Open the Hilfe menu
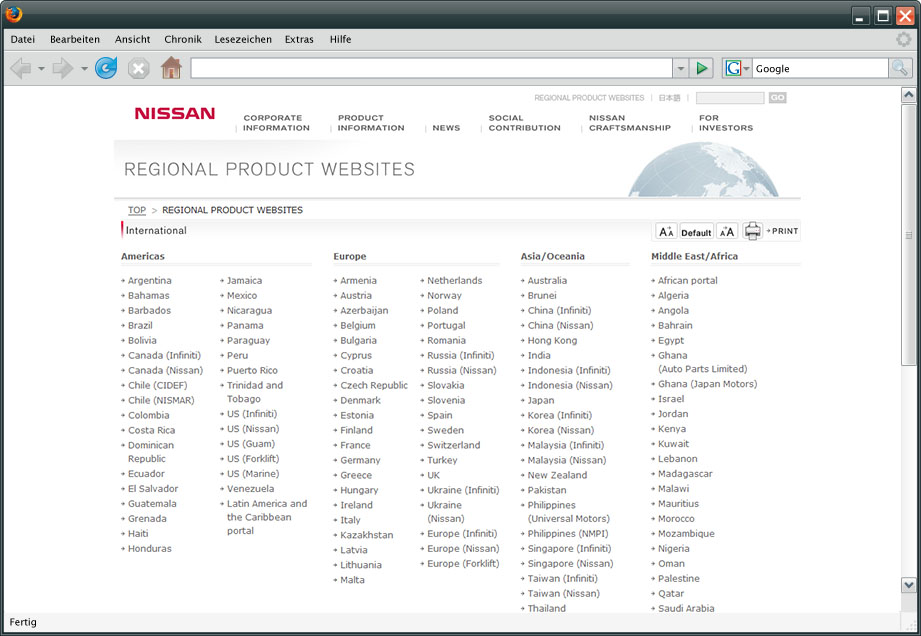 click(x=340, y=39)
